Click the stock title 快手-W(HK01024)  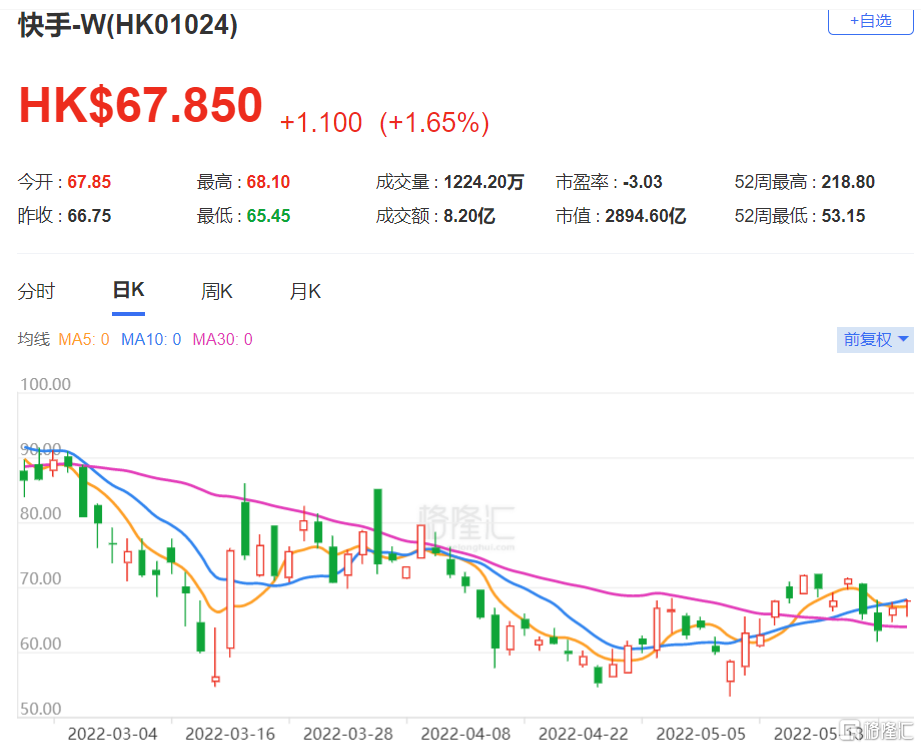tap(128, 25)
